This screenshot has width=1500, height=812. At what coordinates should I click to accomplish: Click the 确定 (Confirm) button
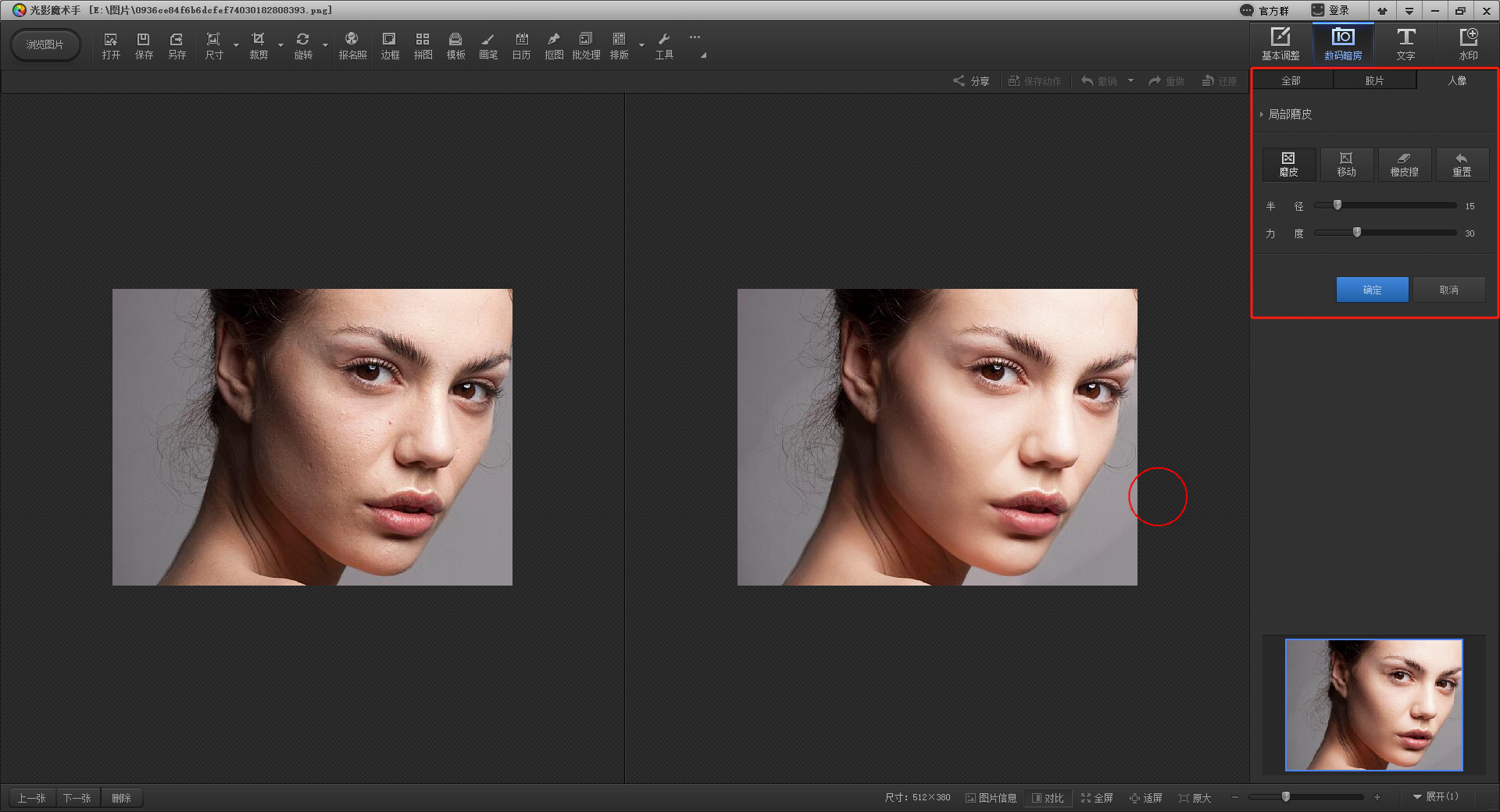click(x=1372, y=290)
